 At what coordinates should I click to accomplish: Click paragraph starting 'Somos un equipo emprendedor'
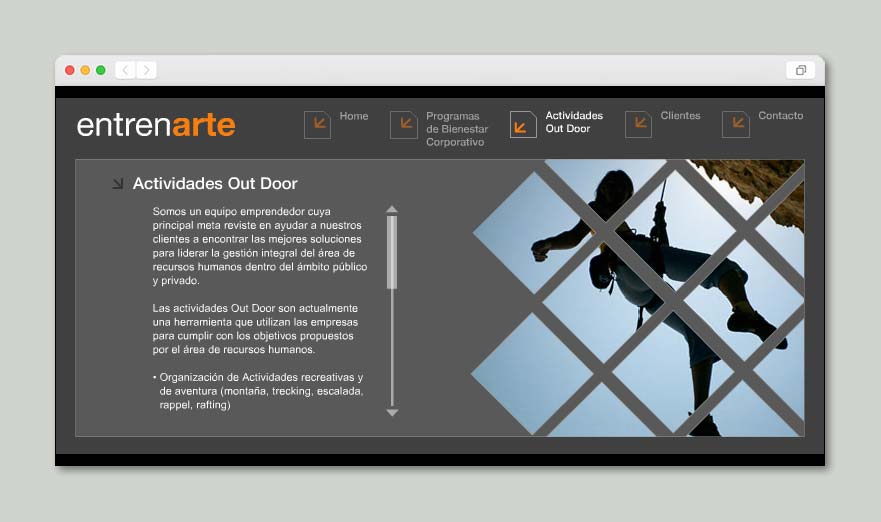click(x=260, y=246)
